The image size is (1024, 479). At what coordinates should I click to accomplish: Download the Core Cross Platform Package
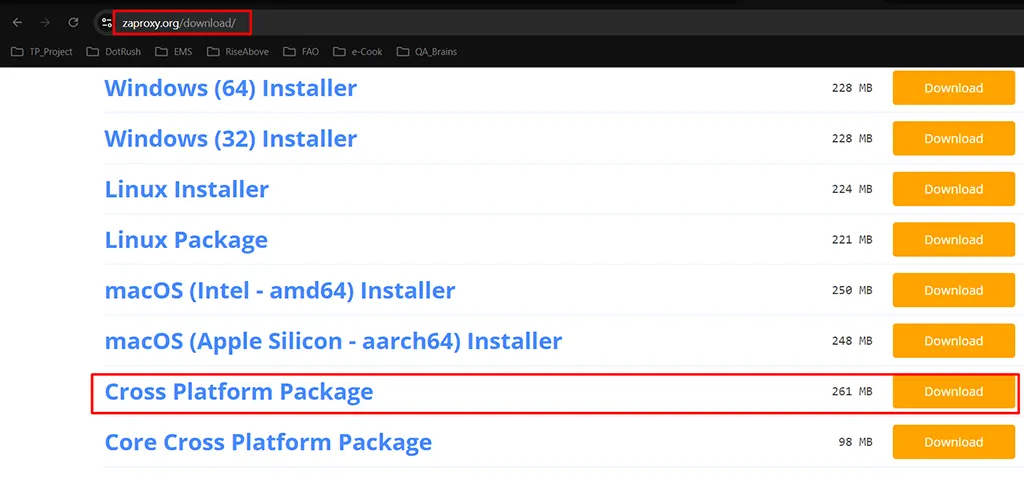coord(953,442)
